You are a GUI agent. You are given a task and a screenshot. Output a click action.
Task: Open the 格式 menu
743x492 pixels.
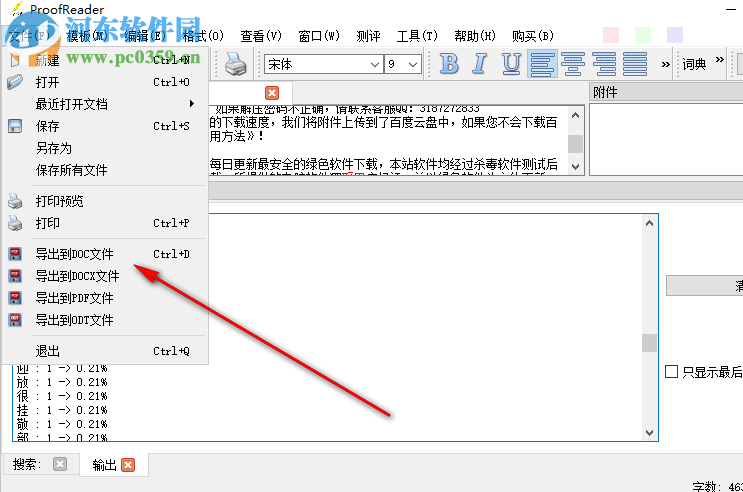click(x=203, y=36)
